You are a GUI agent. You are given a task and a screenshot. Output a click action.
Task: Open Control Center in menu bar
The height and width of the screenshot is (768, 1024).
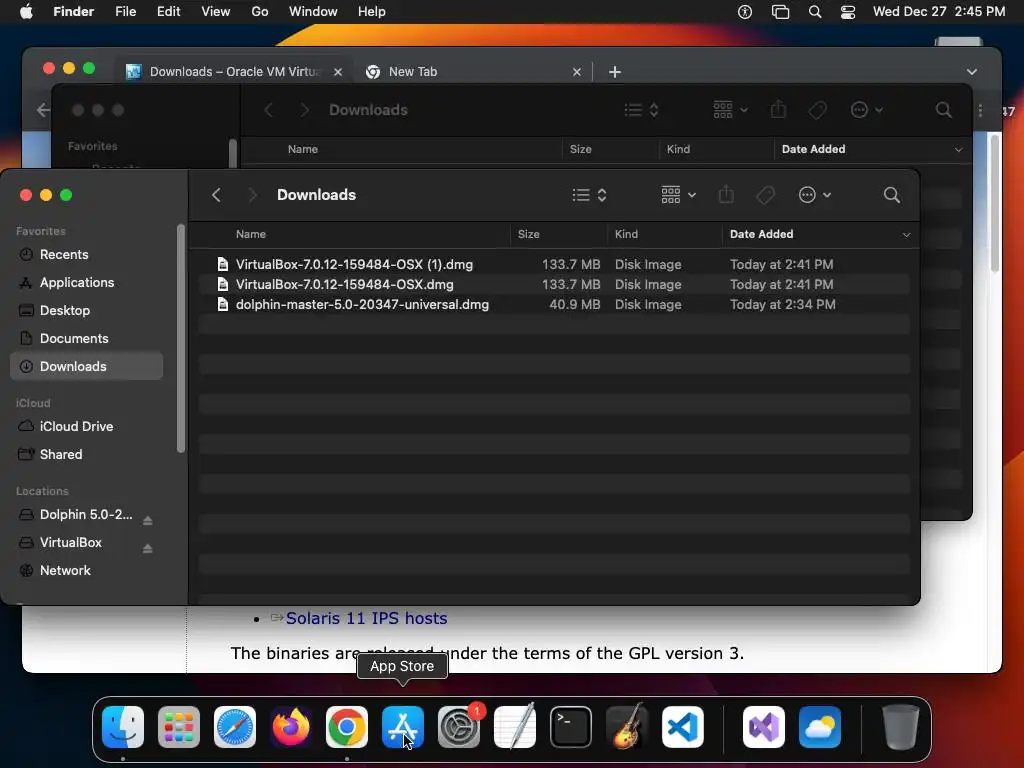coord(848,12)
